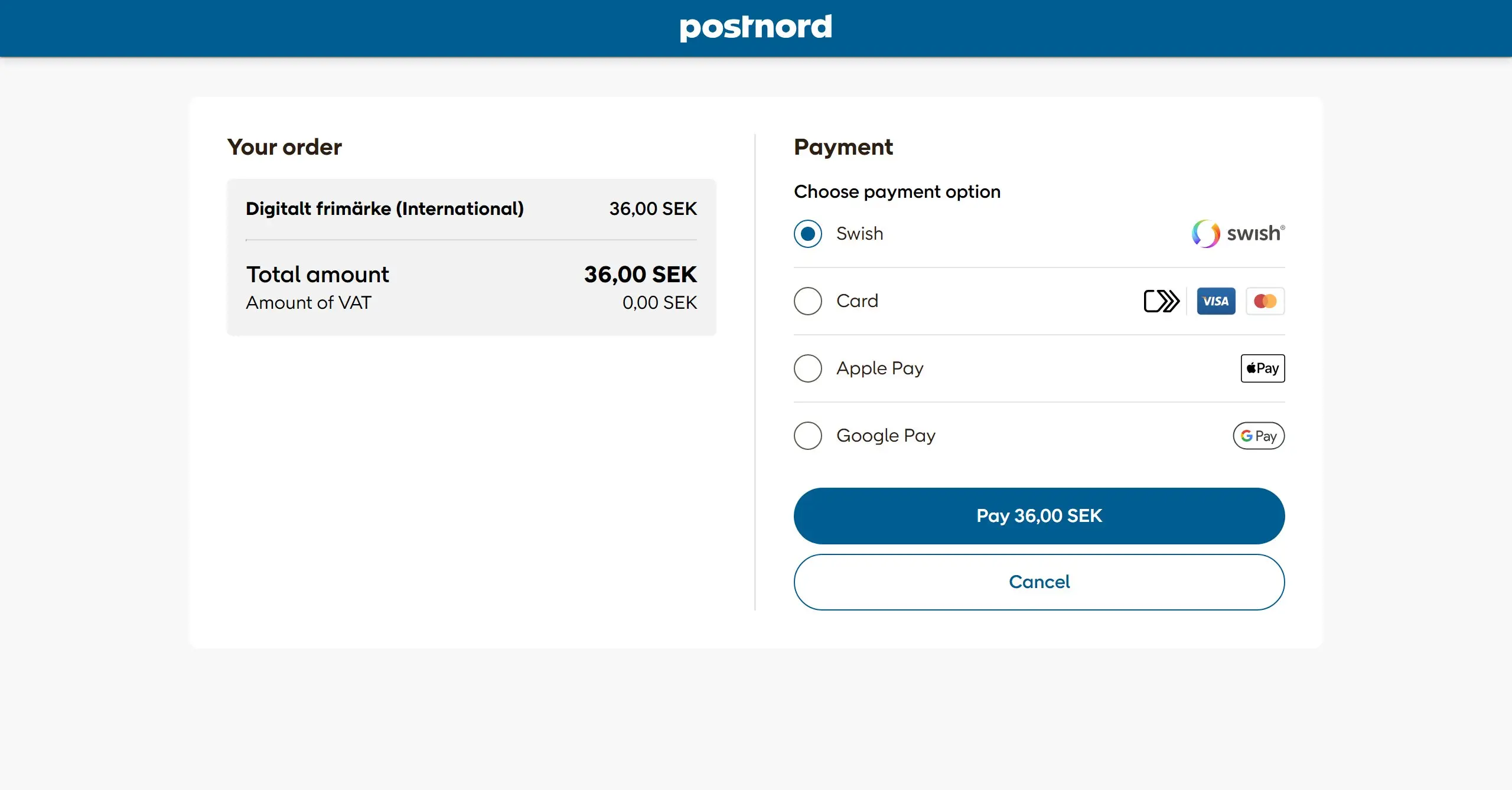Click the Google Pay badge icon
This screenshot has width=1512, height=790.
pyautogui.click(x=1258, y=436)
